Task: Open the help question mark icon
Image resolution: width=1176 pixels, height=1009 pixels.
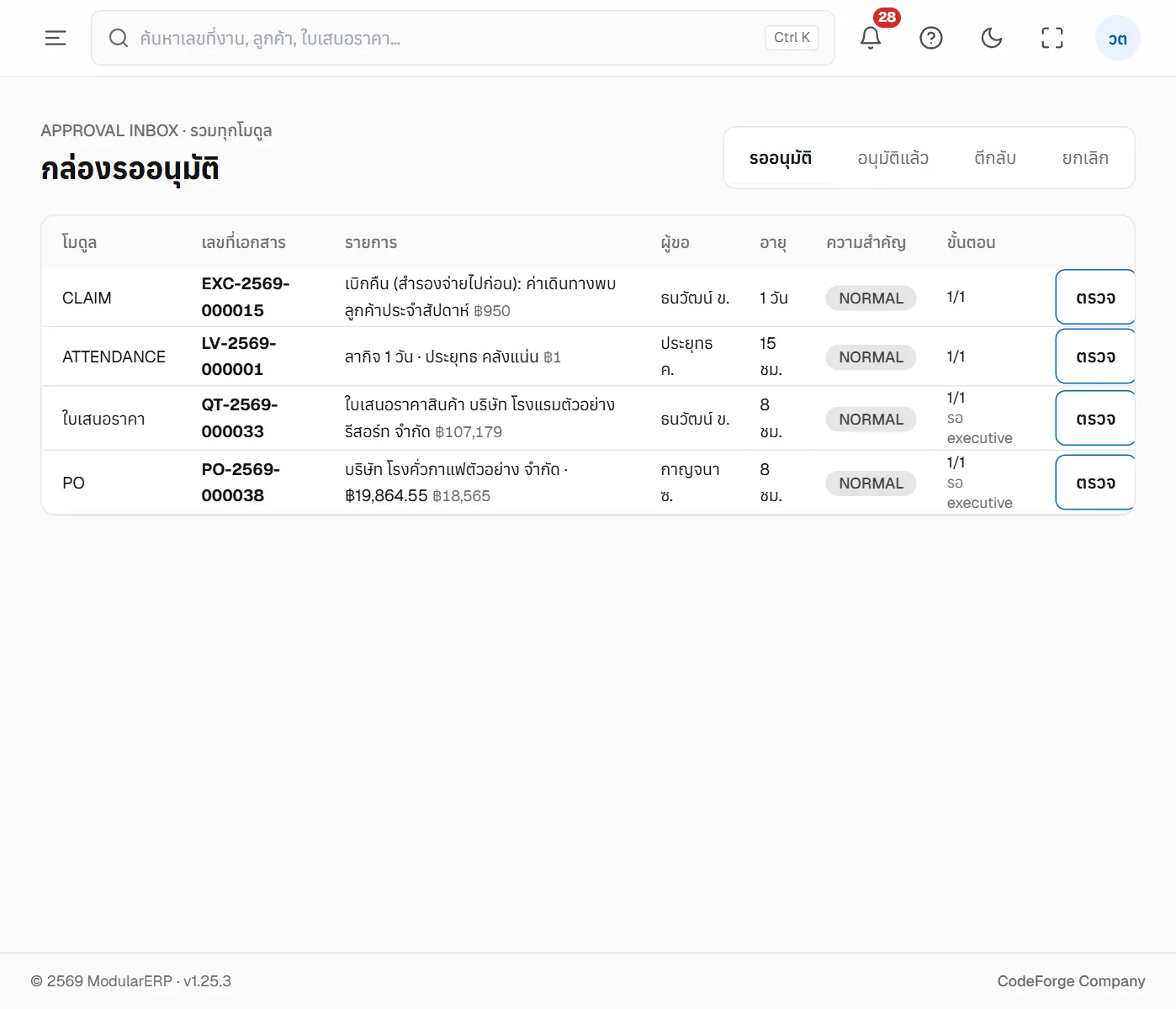Action: click(x=931, y=38)
